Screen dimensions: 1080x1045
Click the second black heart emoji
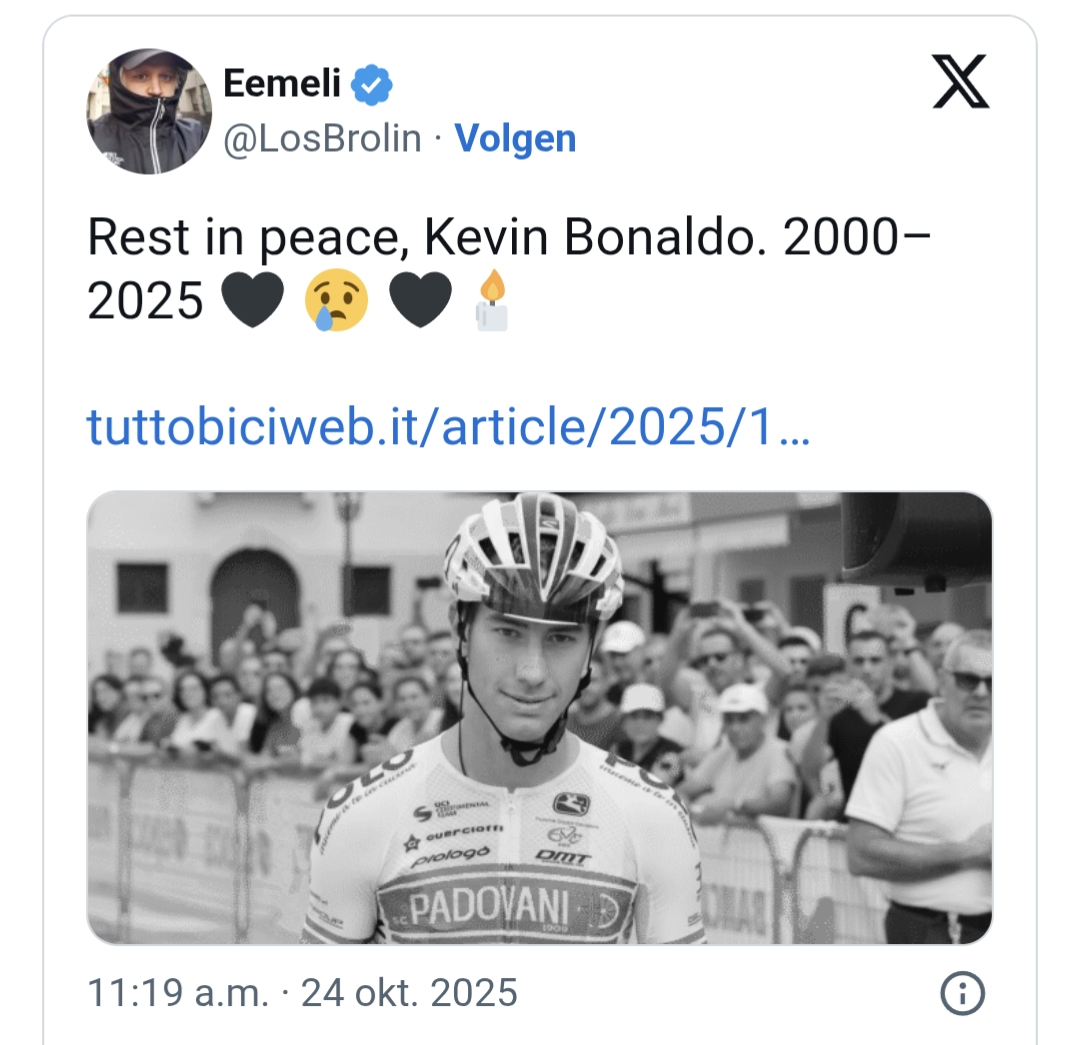(x=420, y=300)
